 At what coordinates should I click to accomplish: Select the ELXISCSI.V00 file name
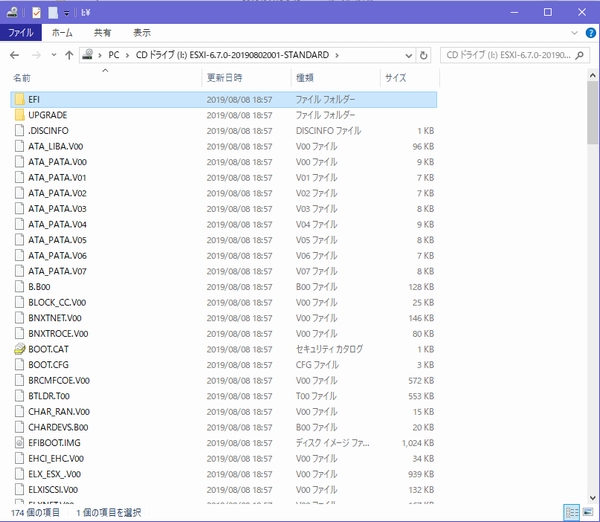pos(53,490)
